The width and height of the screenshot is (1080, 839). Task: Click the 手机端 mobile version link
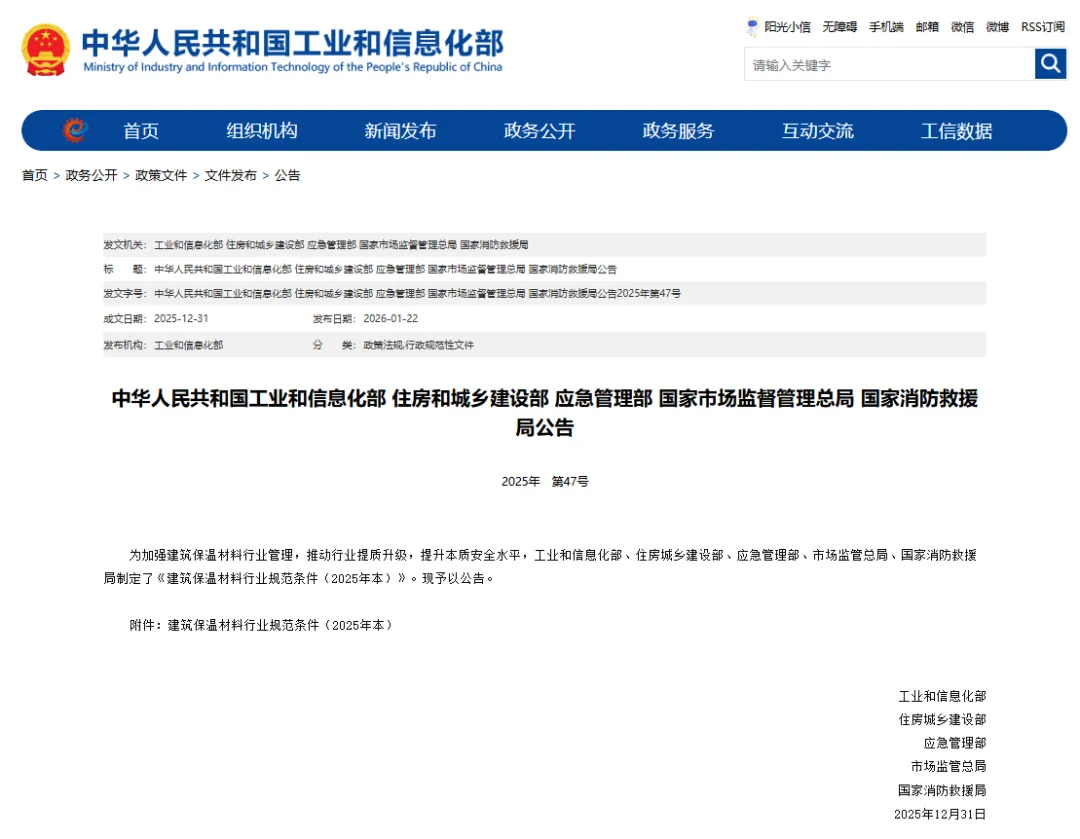(886, 27)
